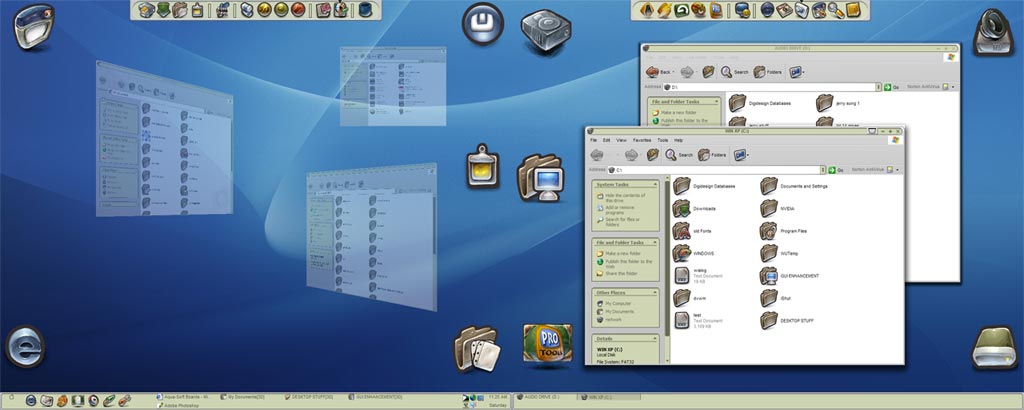The height and width of the screenshot is (410, 1024).
Task: Open the power button desktop icon
Action: point(483,24)
